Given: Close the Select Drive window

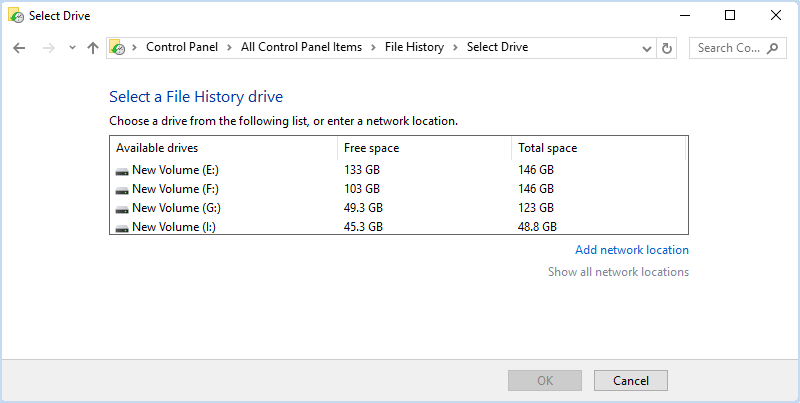Looking at the screenshot, I should click(776, 16).
